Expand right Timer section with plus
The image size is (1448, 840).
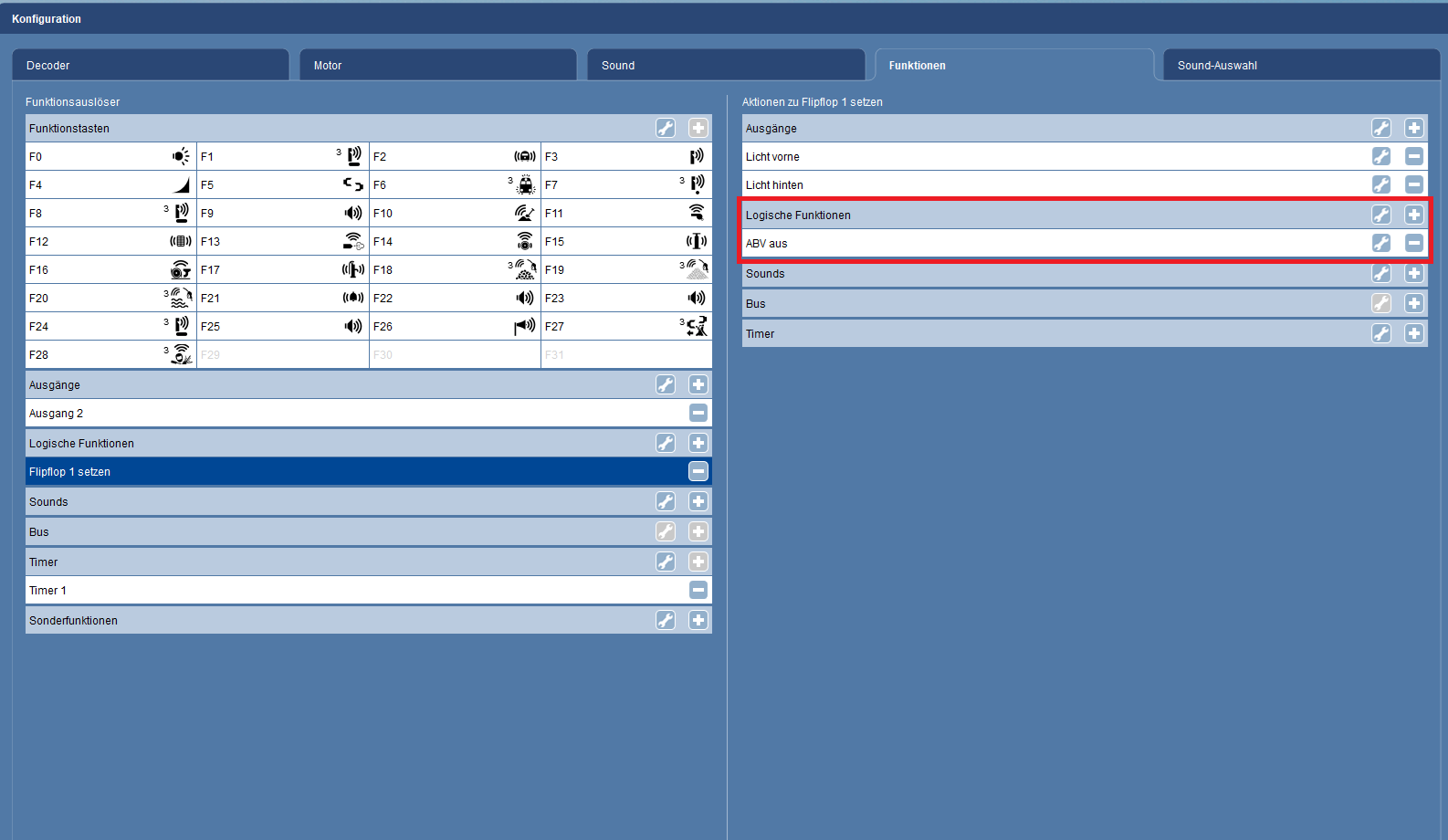pos(1414,334)
